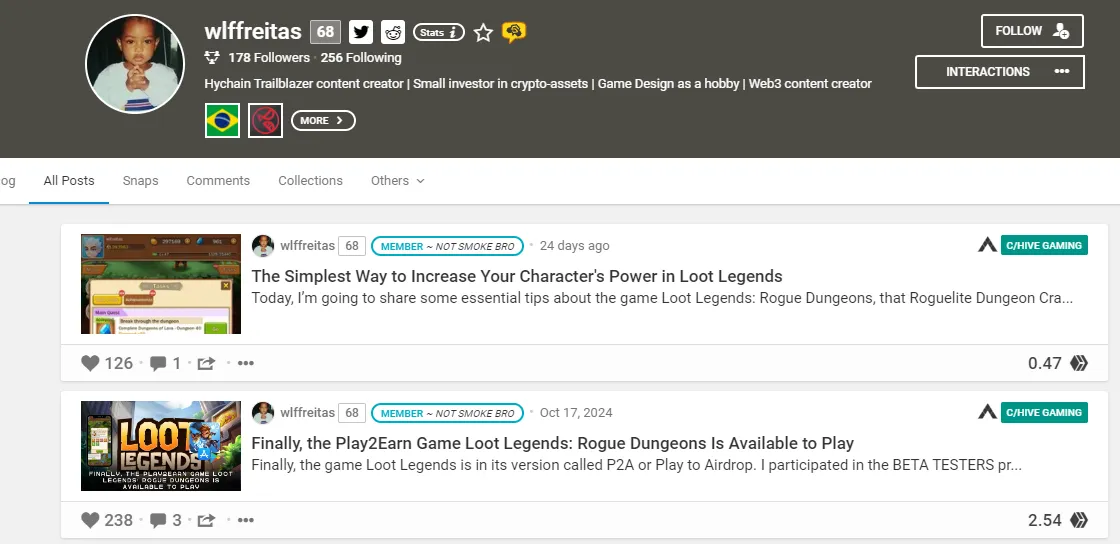The height and width of the screenshot is (544, 1120).
Task: Switch to the Snaps tab
Action: [x=140, y=181]
